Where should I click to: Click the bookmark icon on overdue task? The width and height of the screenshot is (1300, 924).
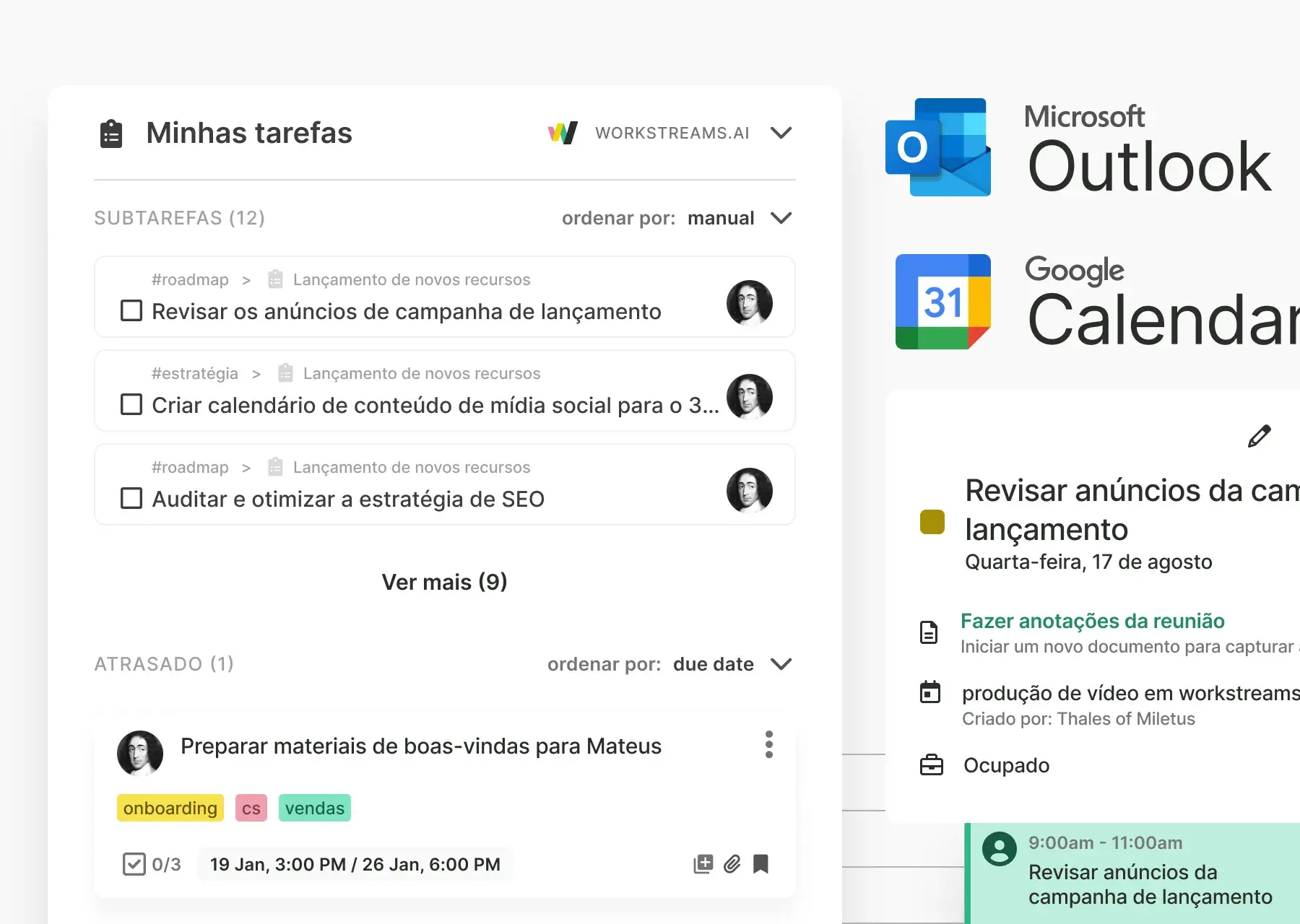[x=760, y=864]
